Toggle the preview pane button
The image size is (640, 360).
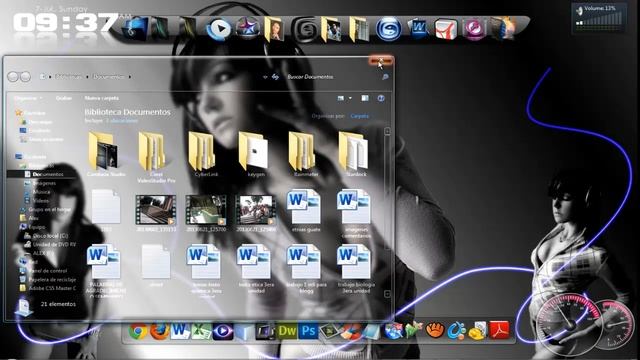point(365,98)
